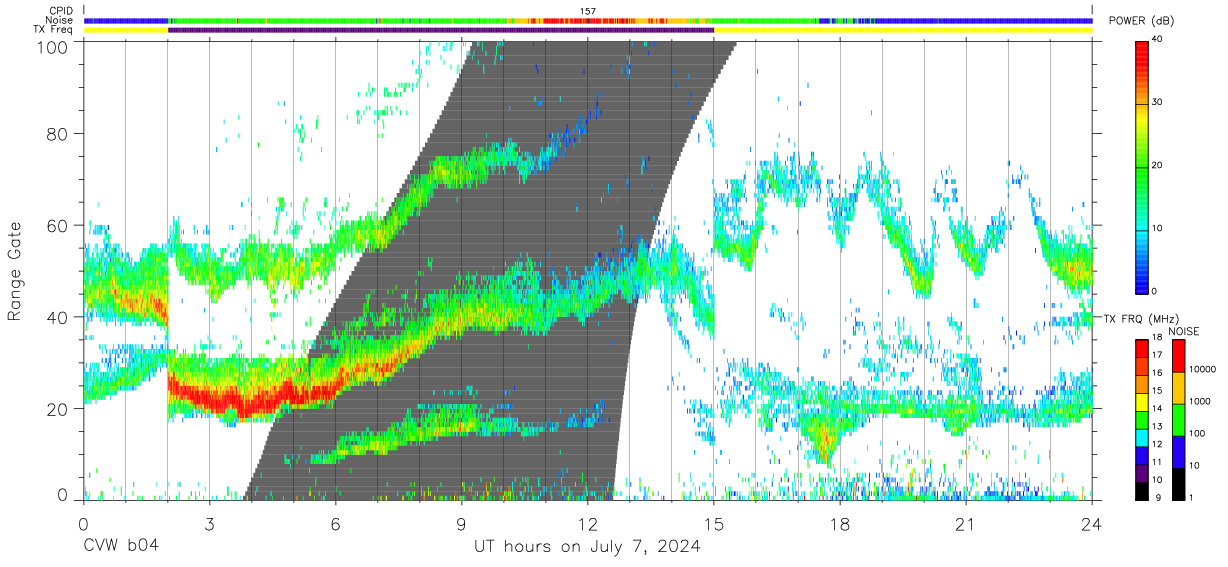
Task: Click the 'POWER (dB)' legend title
Action: 1140,21
